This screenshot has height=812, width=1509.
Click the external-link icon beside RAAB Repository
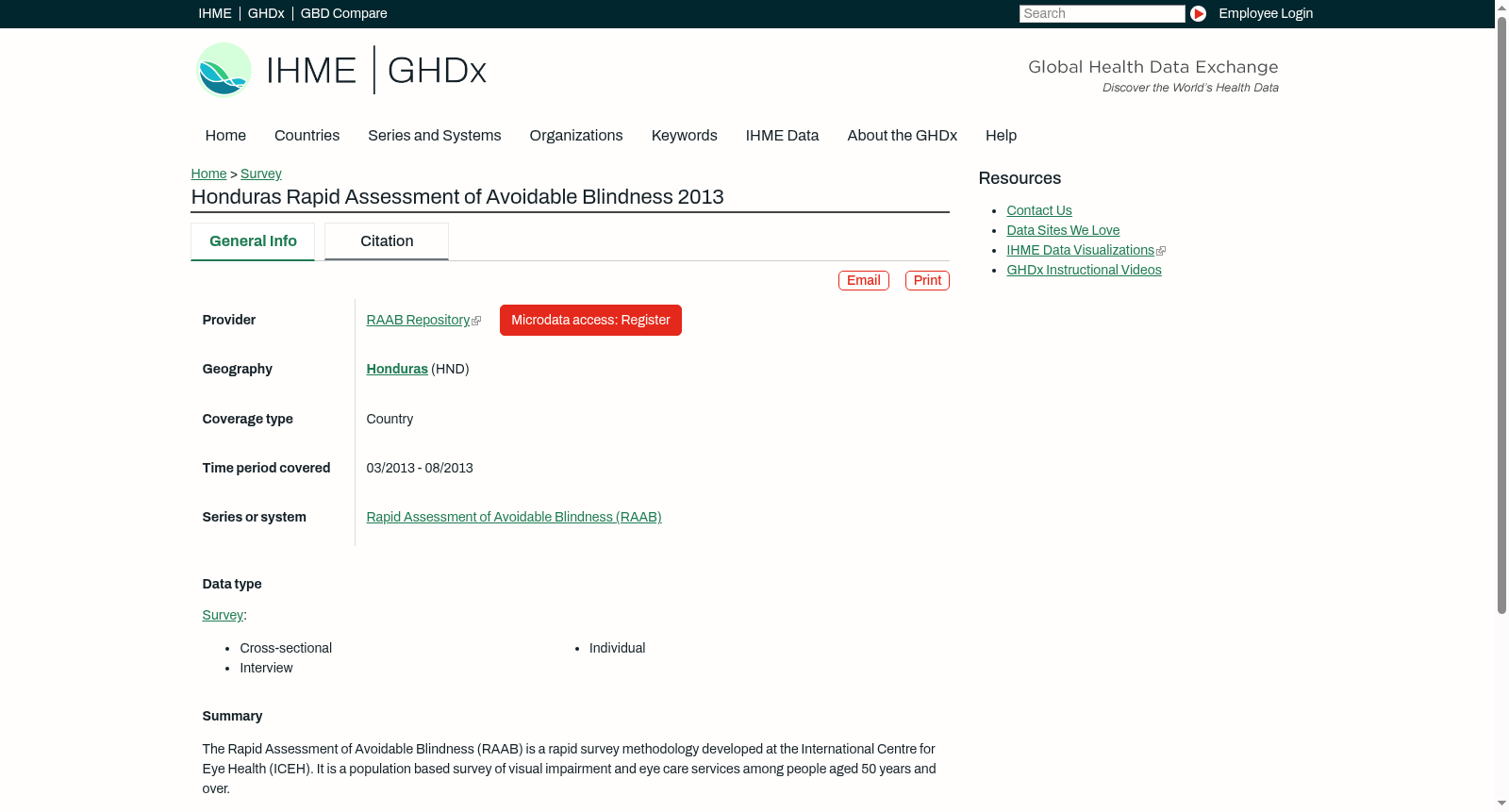click(476, 321)
